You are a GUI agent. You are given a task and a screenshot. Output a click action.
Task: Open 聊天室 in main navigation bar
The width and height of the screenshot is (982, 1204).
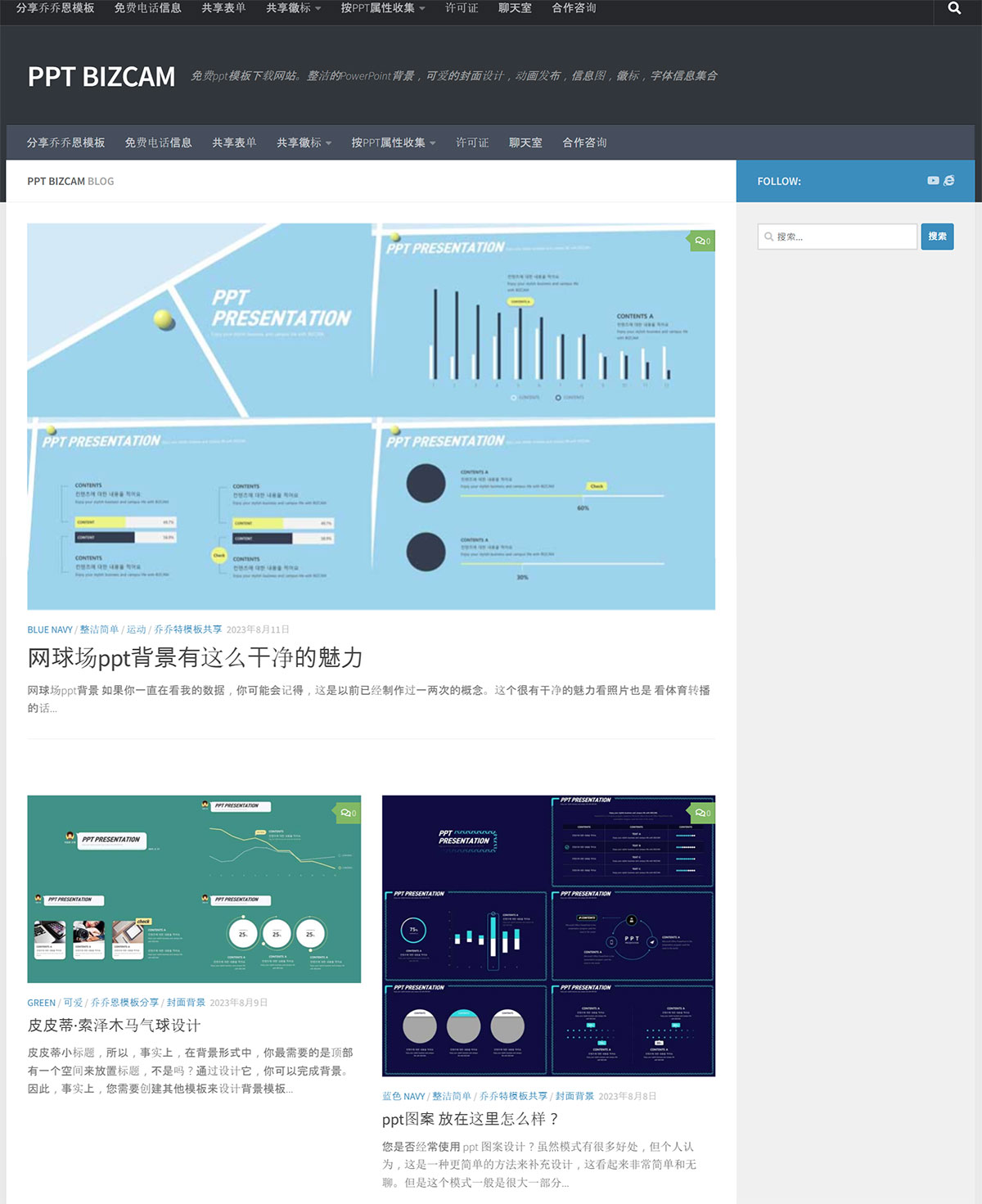[x=525, y=142]
